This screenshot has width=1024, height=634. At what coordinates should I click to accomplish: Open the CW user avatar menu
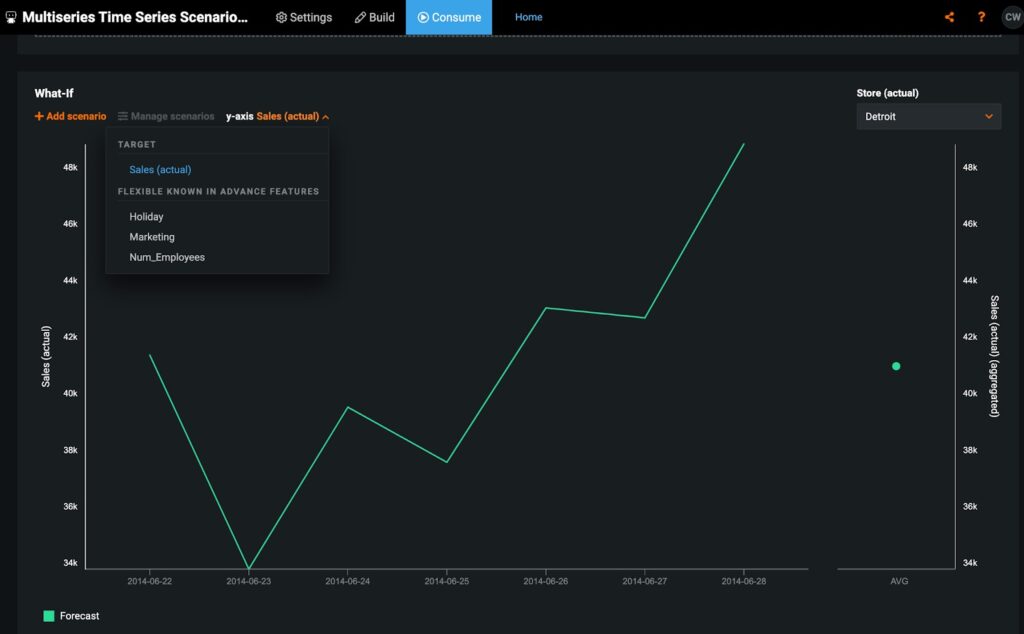pyautogui.click(x=1012, y=17)
